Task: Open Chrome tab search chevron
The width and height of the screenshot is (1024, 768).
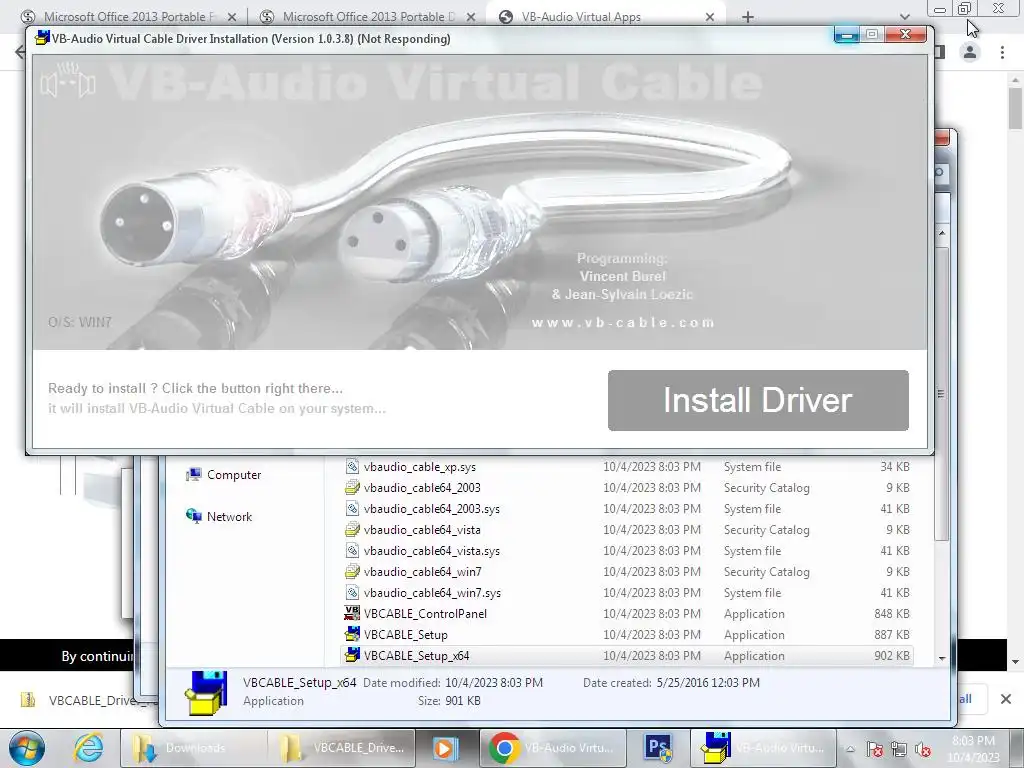Action: pos(904,17)
